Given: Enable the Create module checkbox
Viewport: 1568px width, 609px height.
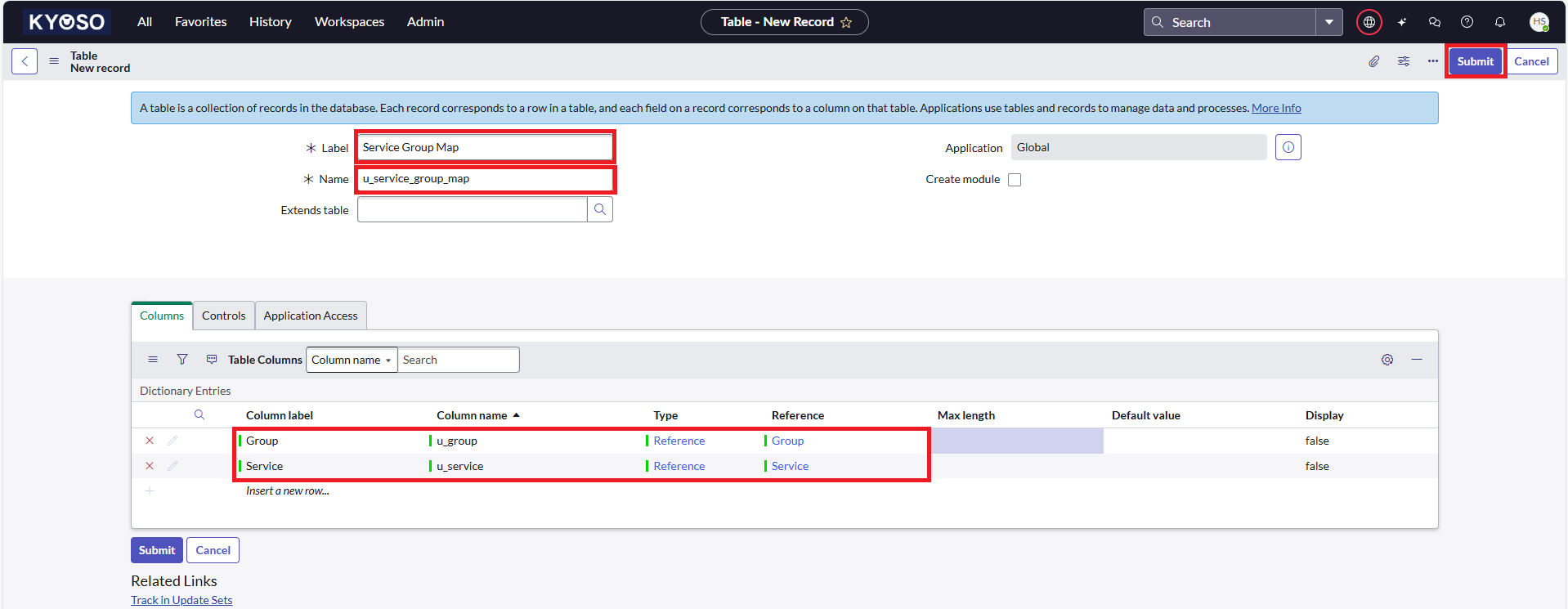Looking at the screenshot, I should pyautogui.click(x=1015, y=180).
